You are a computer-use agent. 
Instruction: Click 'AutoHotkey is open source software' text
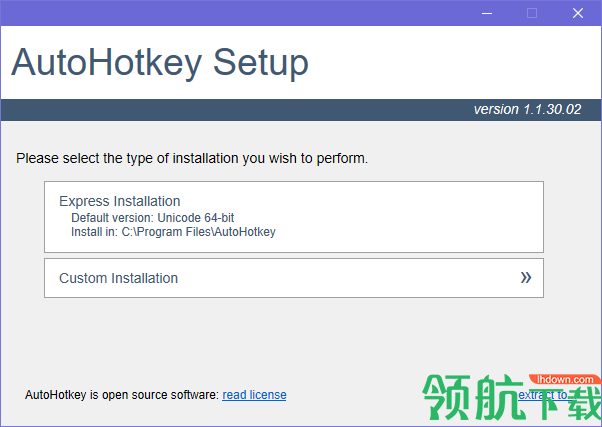(x=122, y=395)
